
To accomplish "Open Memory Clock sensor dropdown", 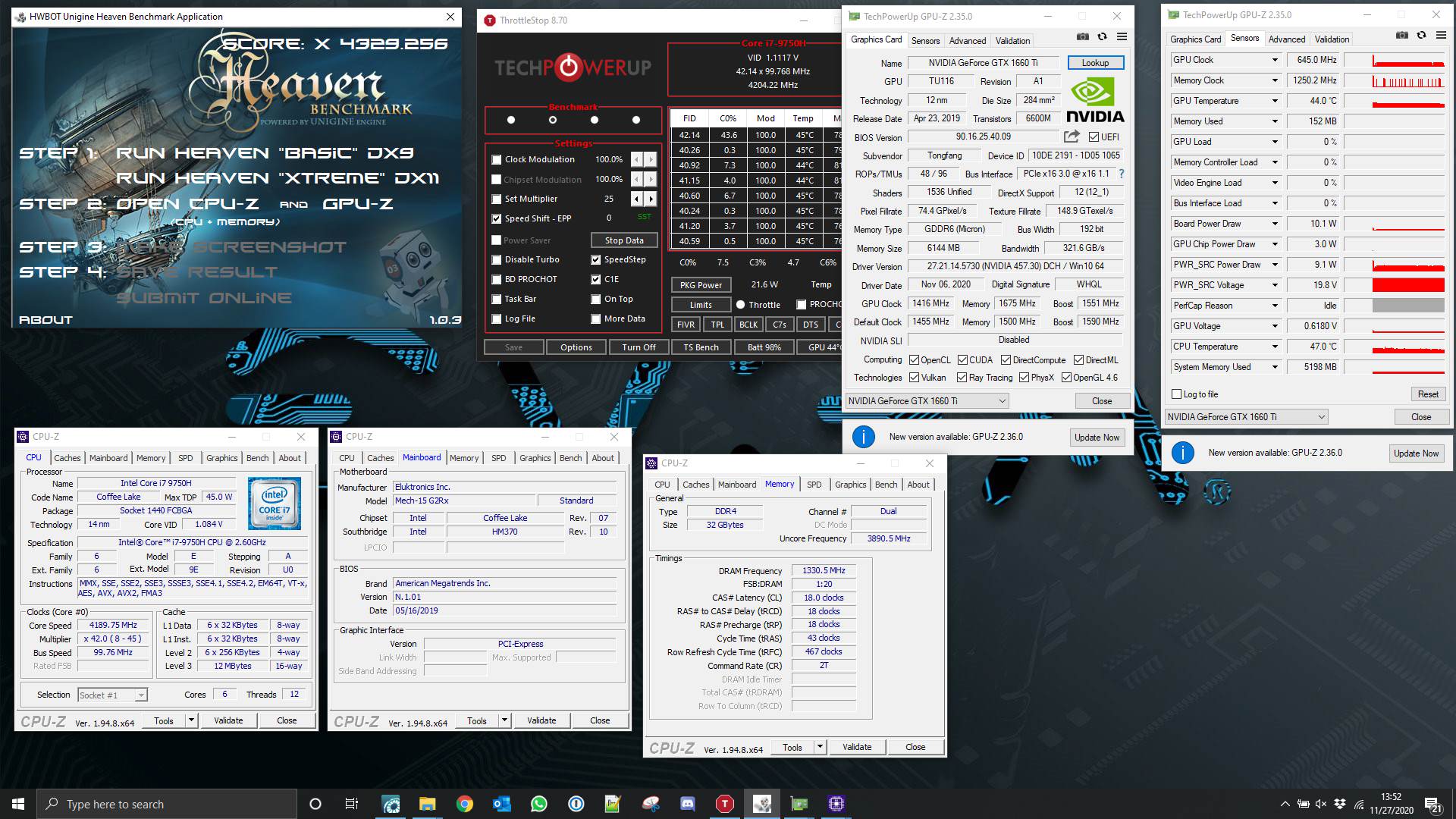I will (1275, 80).
